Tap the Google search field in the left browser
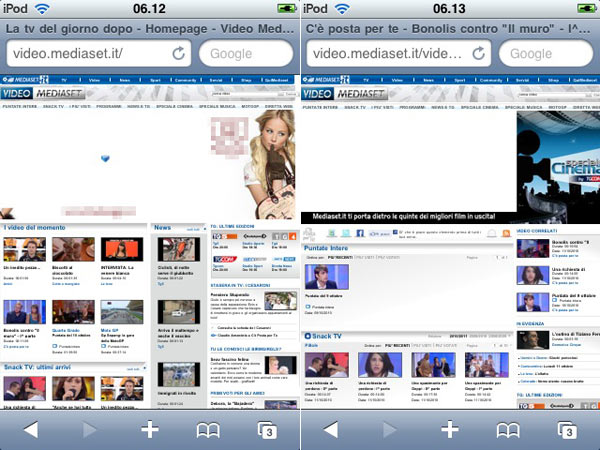600x450 pixels. point(246,53)
